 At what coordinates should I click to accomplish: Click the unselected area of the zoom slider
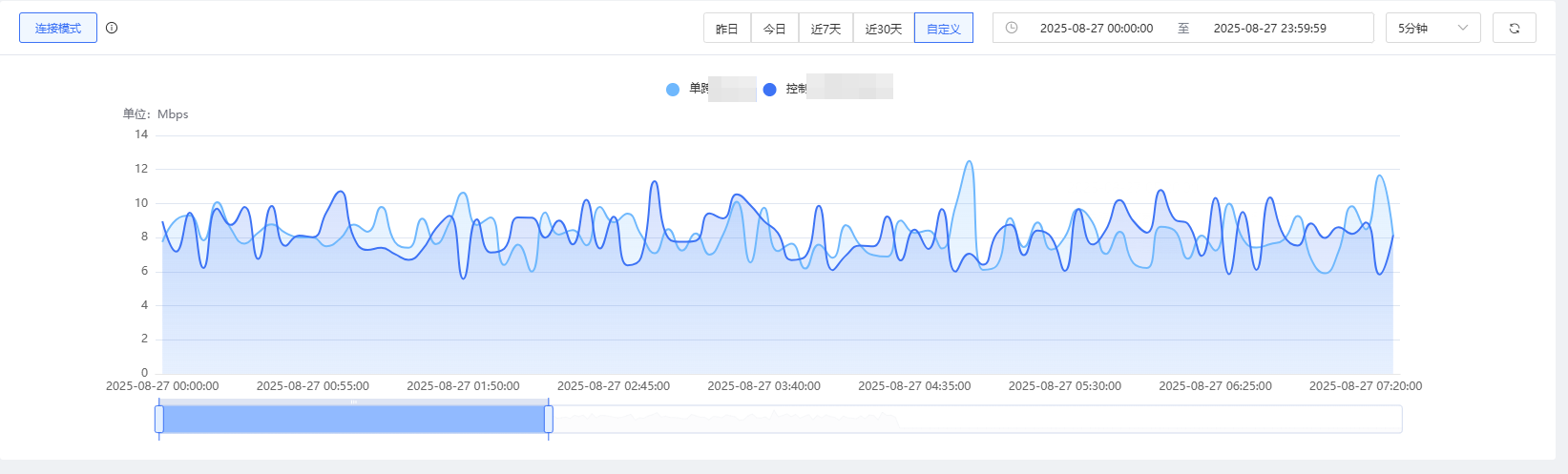pyautogui.click(x=973, y=419)
